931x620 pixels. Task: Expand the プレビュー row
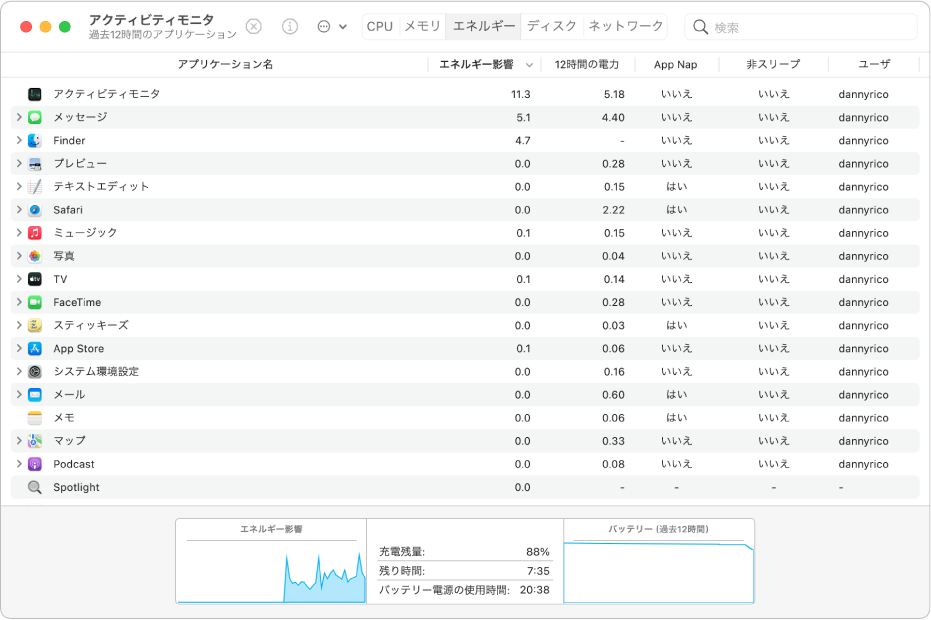click(19, 163)
